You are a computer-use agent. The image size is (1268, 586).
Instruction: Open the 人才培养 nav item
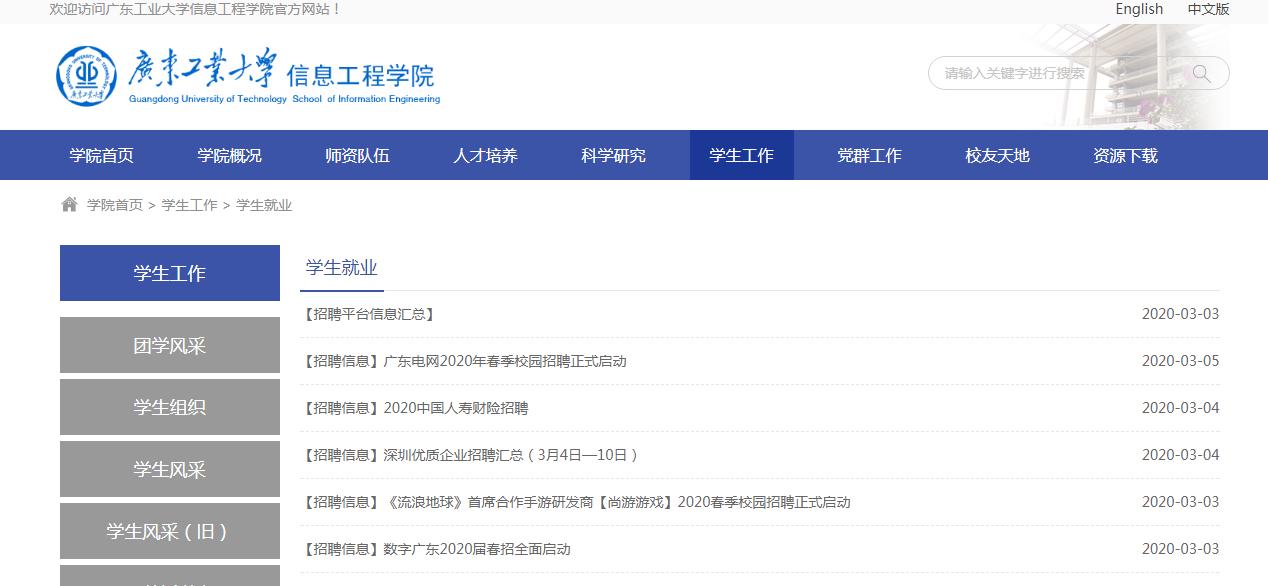click(485, 155)
